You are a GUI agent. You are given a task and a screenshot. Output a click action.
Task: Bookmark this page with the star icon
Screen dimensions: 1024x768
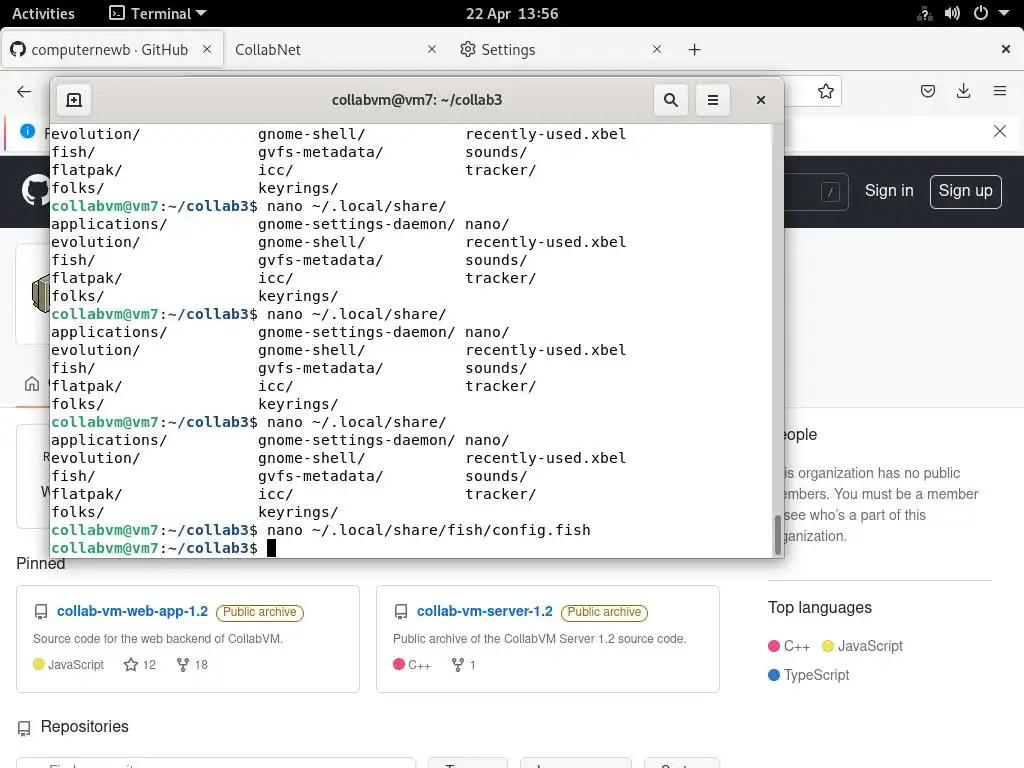(x=825, y=91)
